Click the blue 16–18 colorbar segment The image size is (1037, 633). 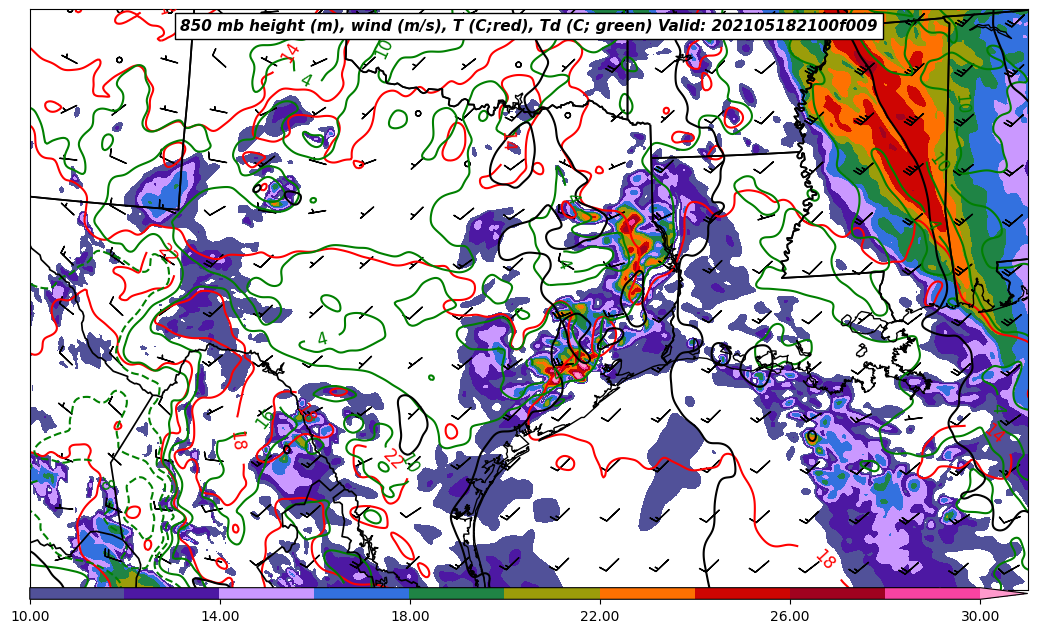362,593
